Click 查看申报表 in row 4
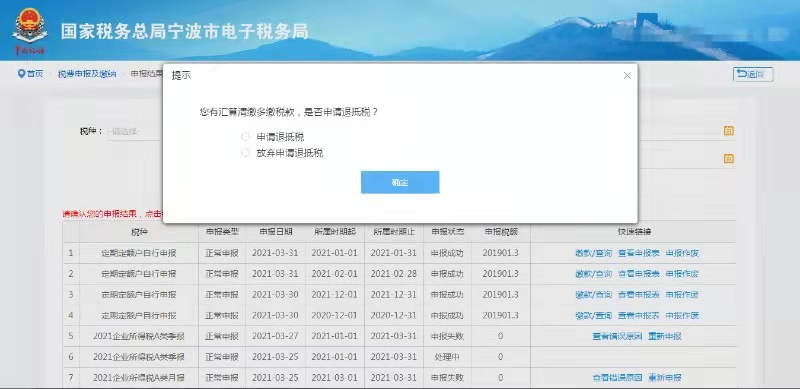Screen dimensions: 800x389 [x=639, y=315]
